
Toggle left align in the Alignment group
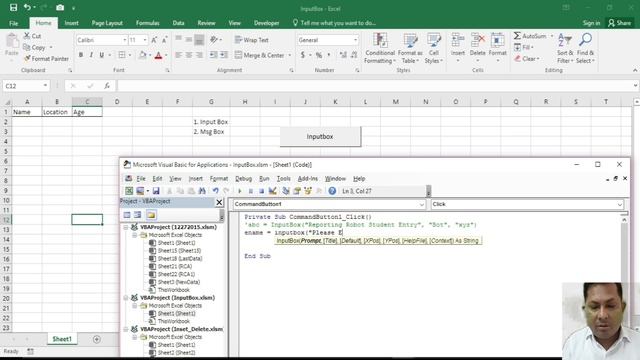click(x=178, y=55)
